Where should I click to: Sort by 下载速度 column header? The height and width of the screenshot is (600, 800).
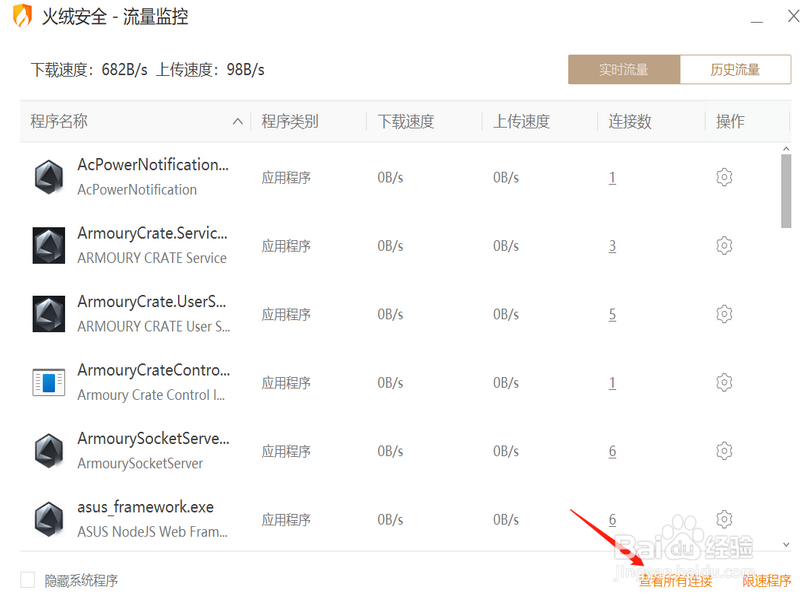pos(406,121)
